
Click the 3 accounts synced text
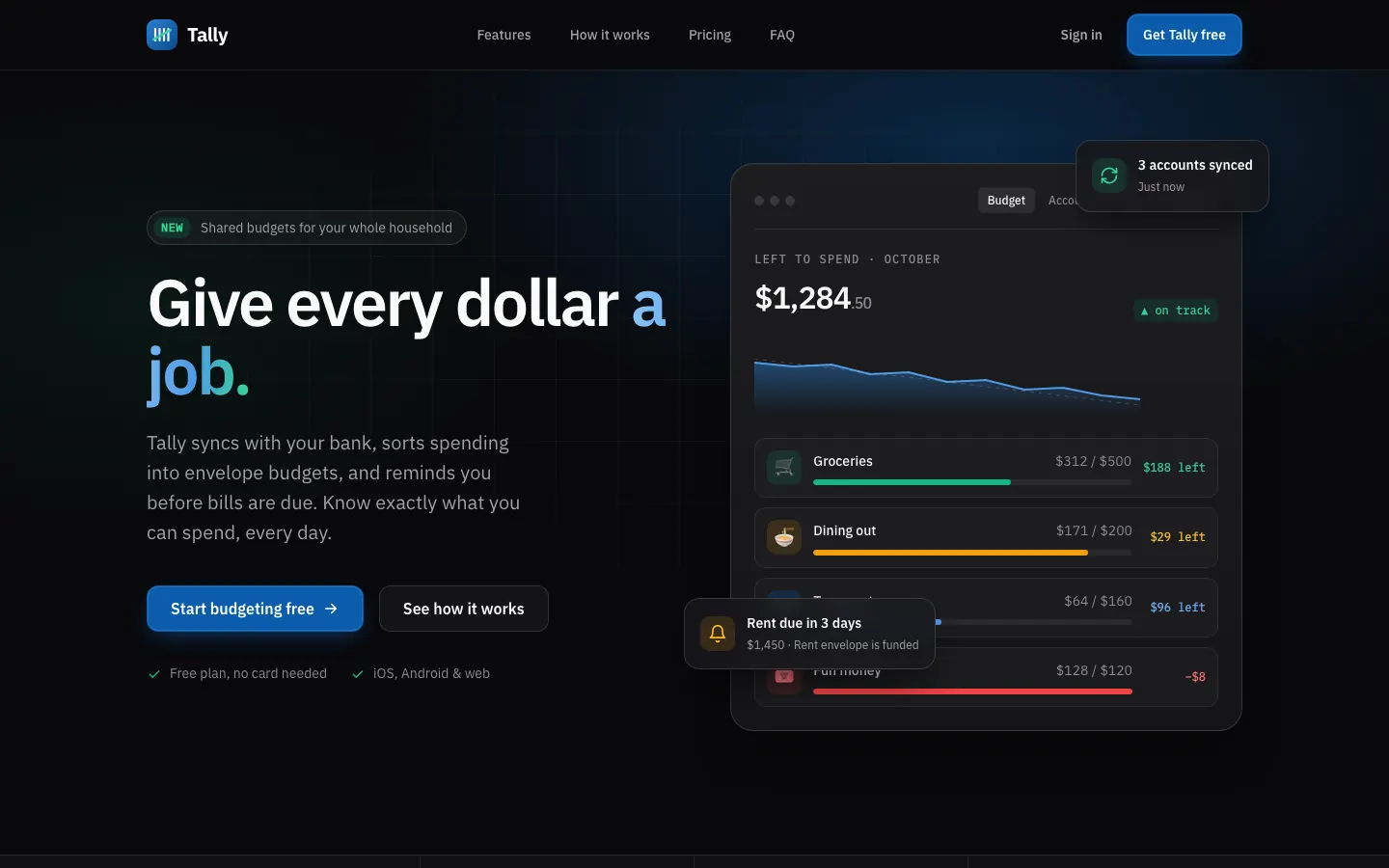(1195, 165)
